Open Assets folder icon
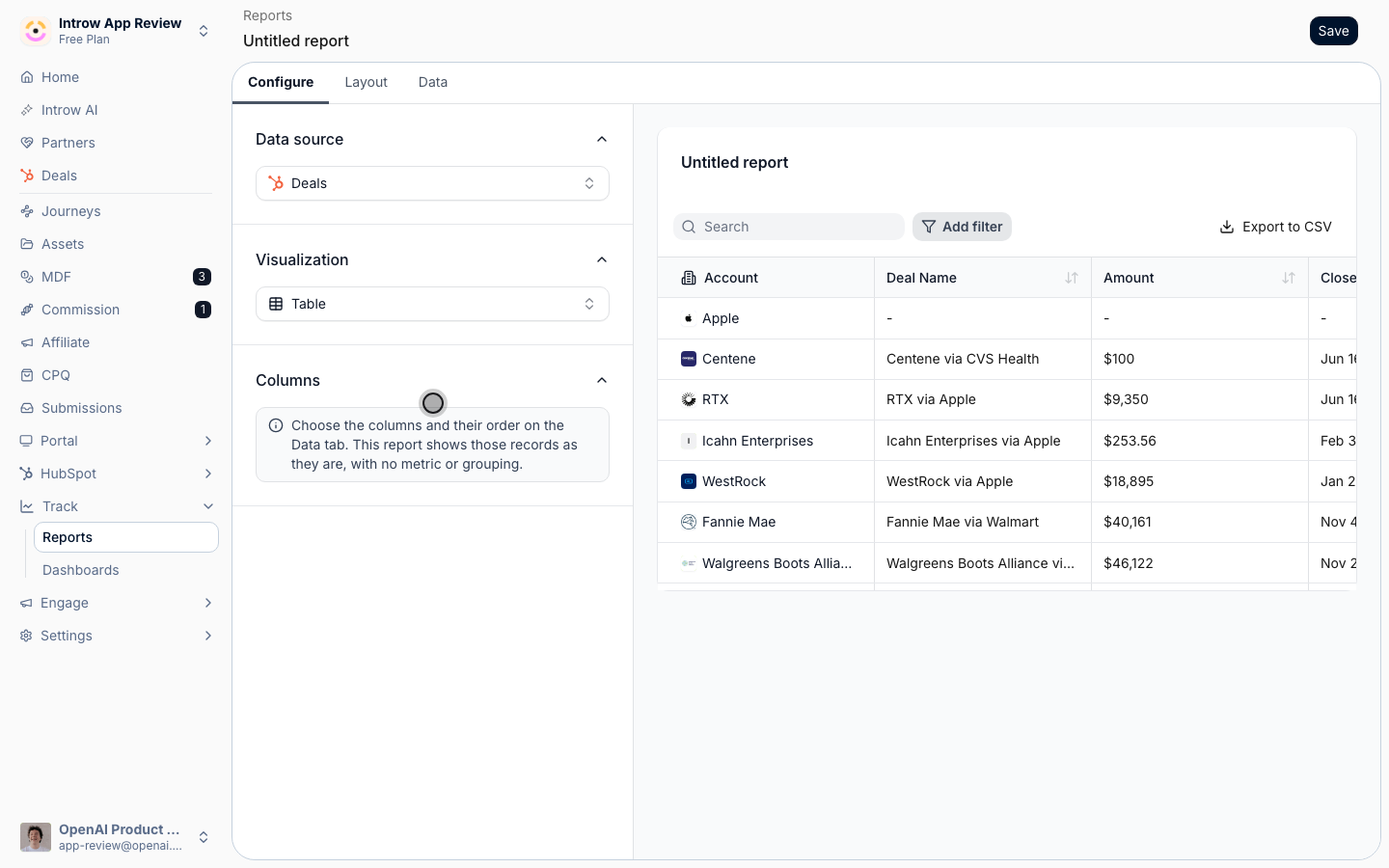The height and width of the screenshot is (868, 1389). (27, 244)
